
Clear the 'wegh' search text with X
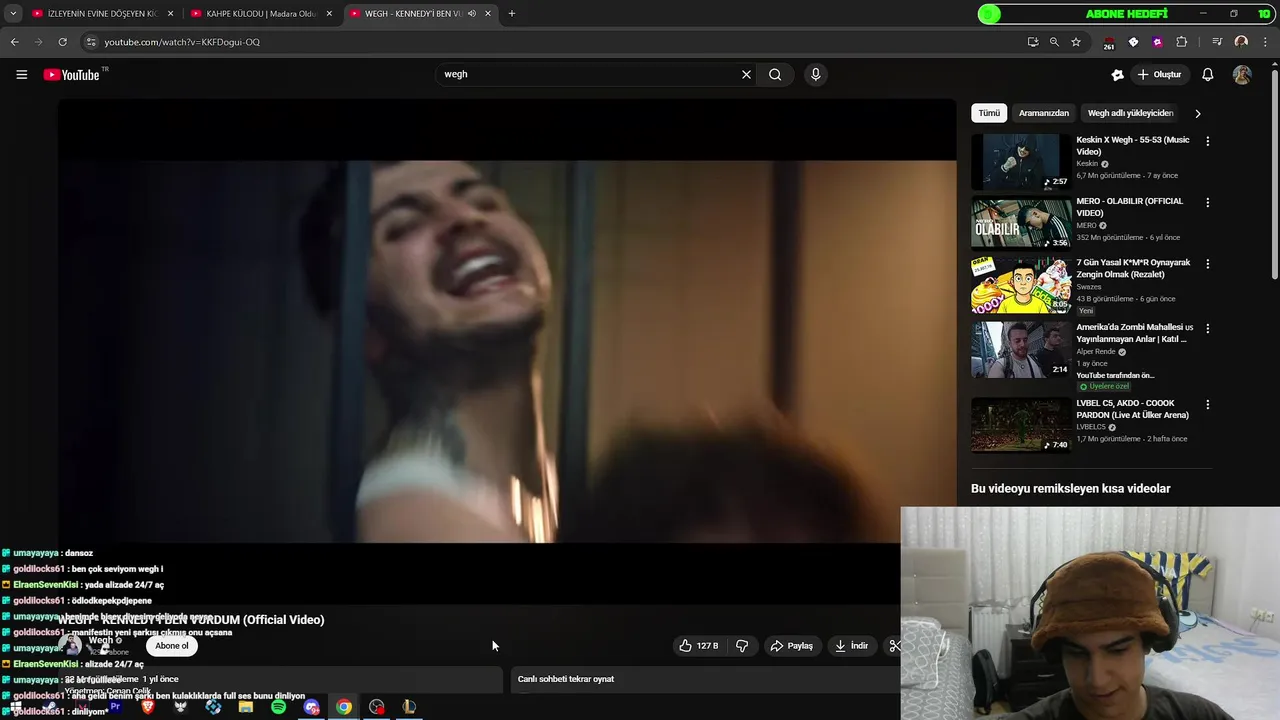coord(746,74)
